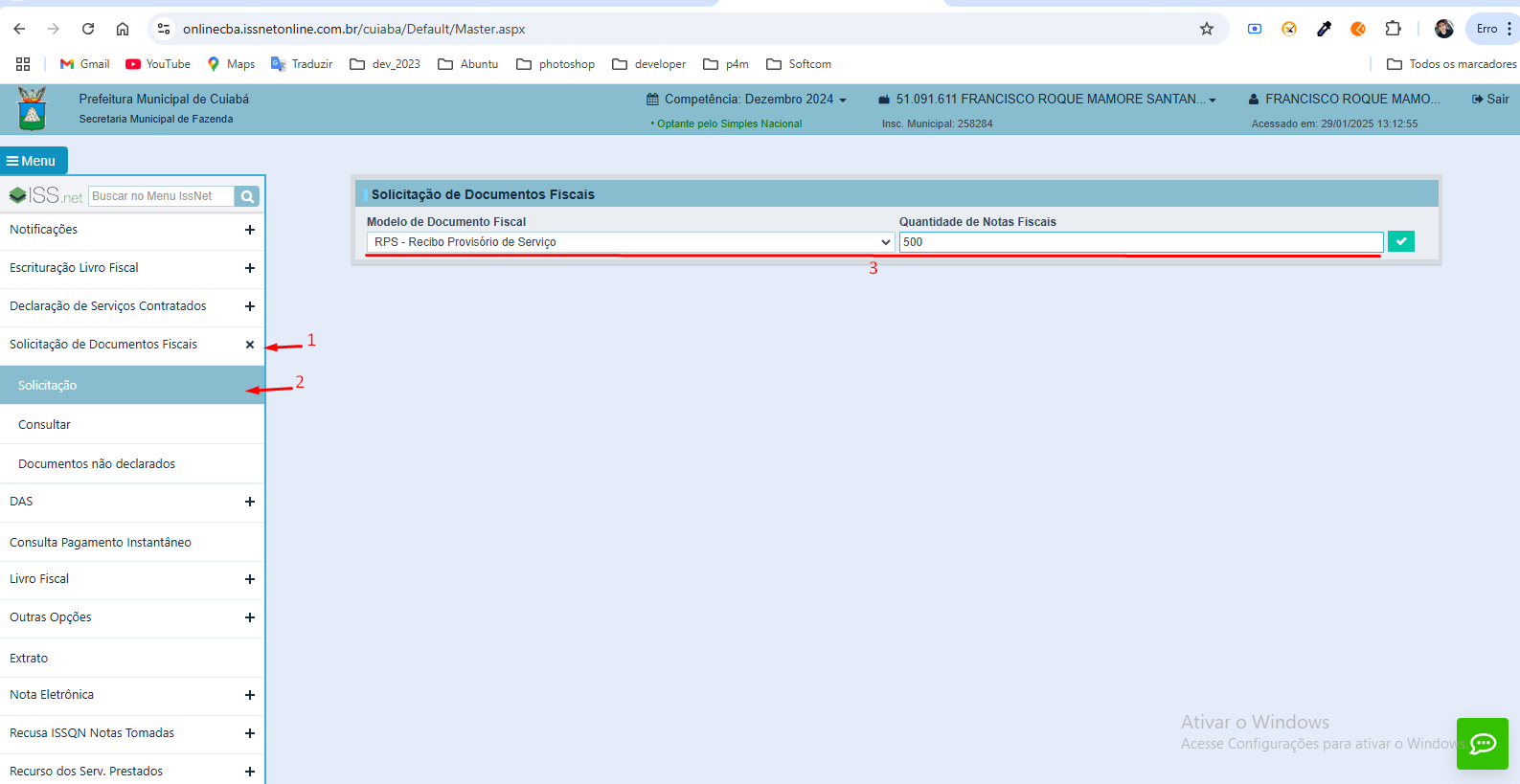Click the Sair logout link
Viewport: 1520px width, 784px height.
click(1490, 100)
